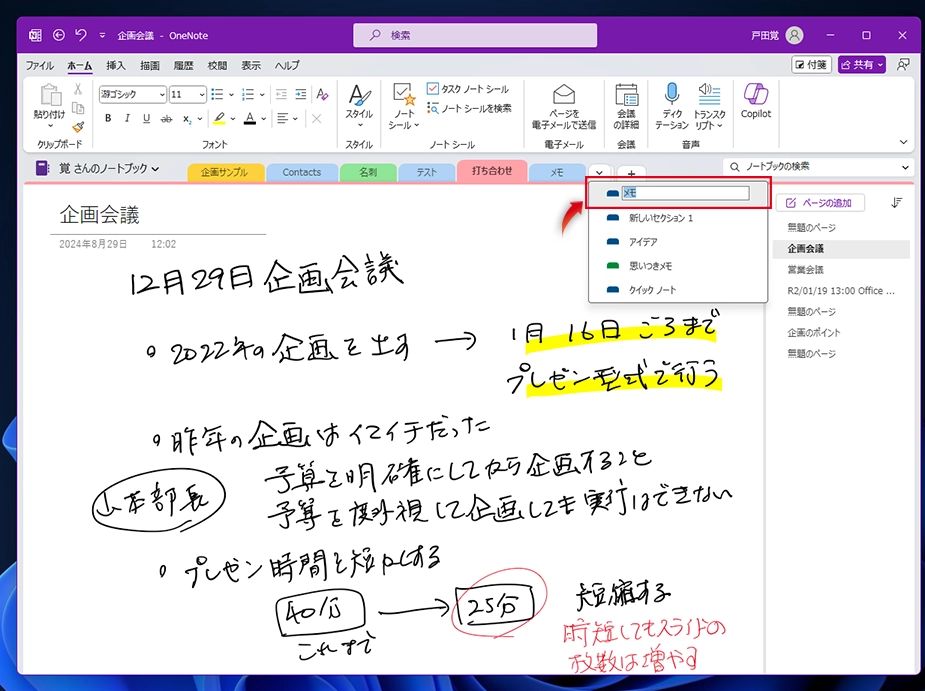Toggle strikethrough formatting

coord(166,119)
